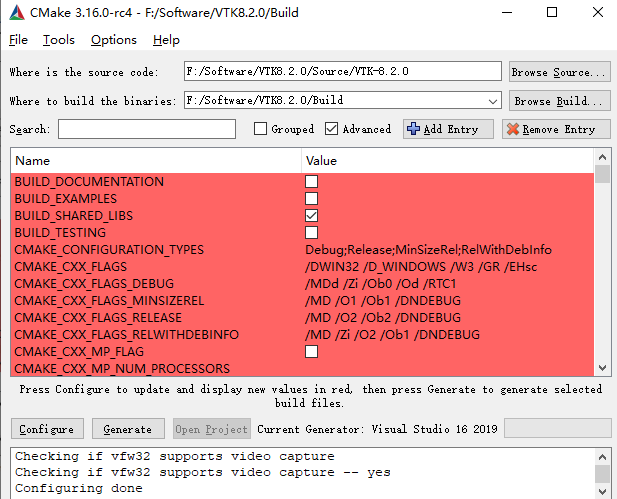This screenshot has height=499, width=617.
Task: Select the BUILD_DOCUMENTATION row name
Action: point(89,181)
